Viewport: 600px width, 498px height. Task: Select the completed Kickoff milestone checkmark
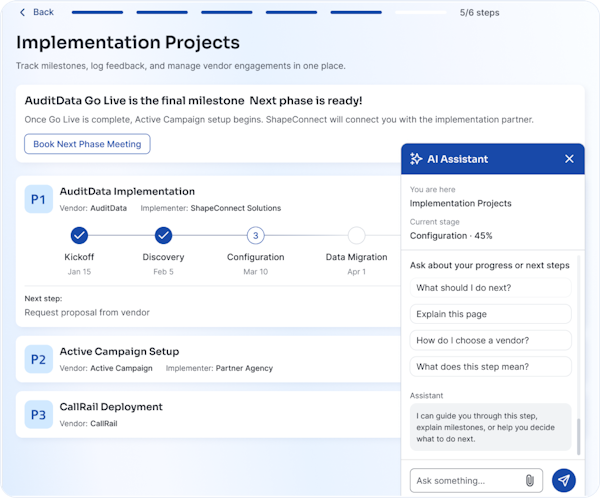[79, 235]
